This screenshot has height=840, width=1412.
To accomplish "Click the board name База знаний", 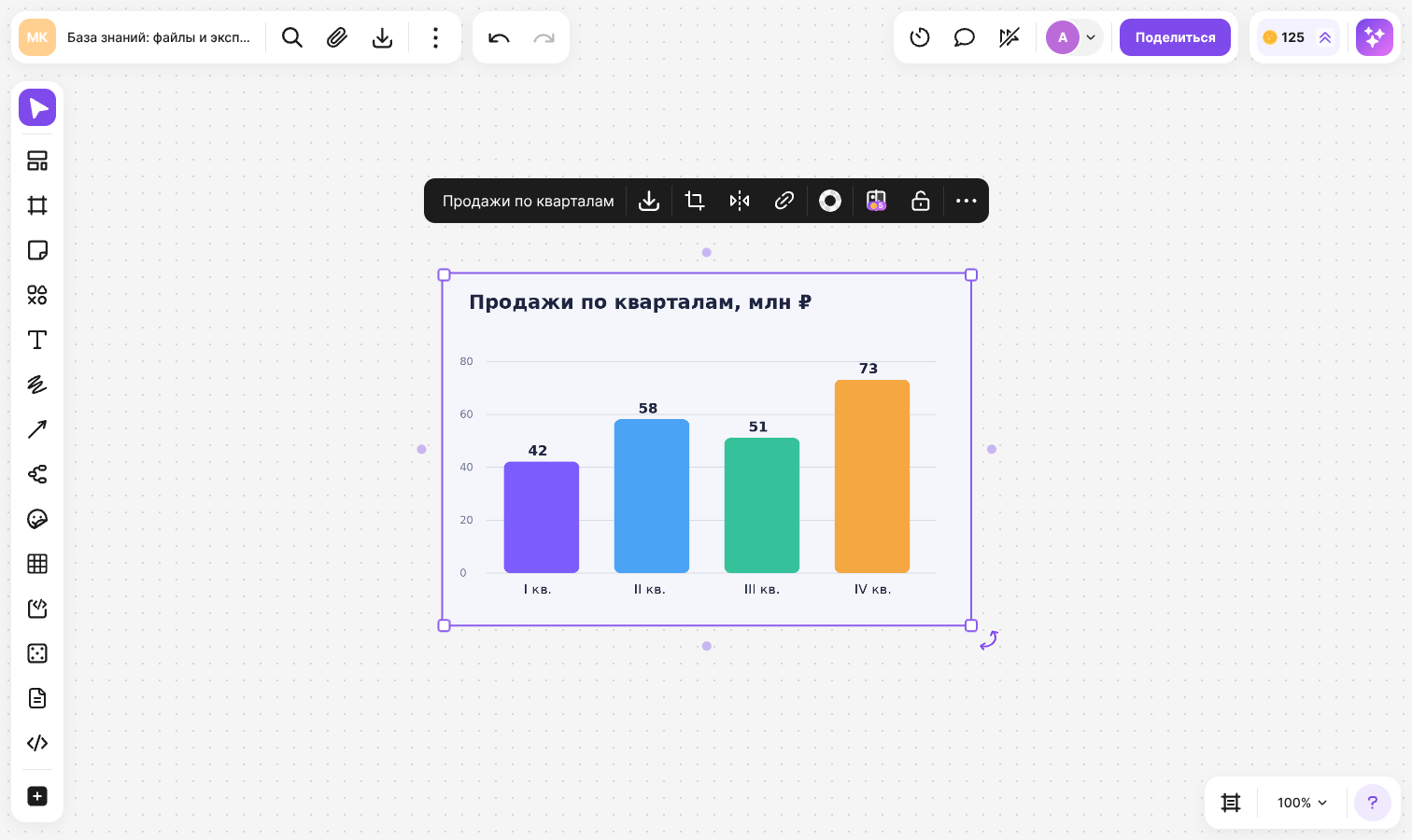I will point(159,37).
